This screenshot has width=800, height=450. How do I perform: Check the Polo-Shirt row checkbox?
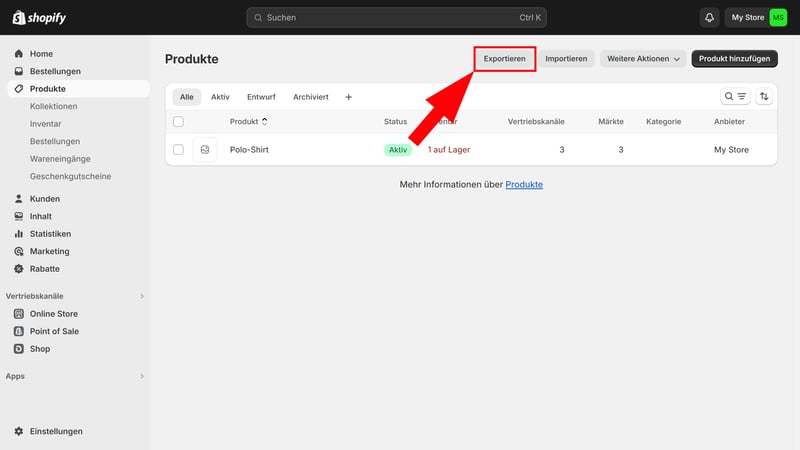178,149
